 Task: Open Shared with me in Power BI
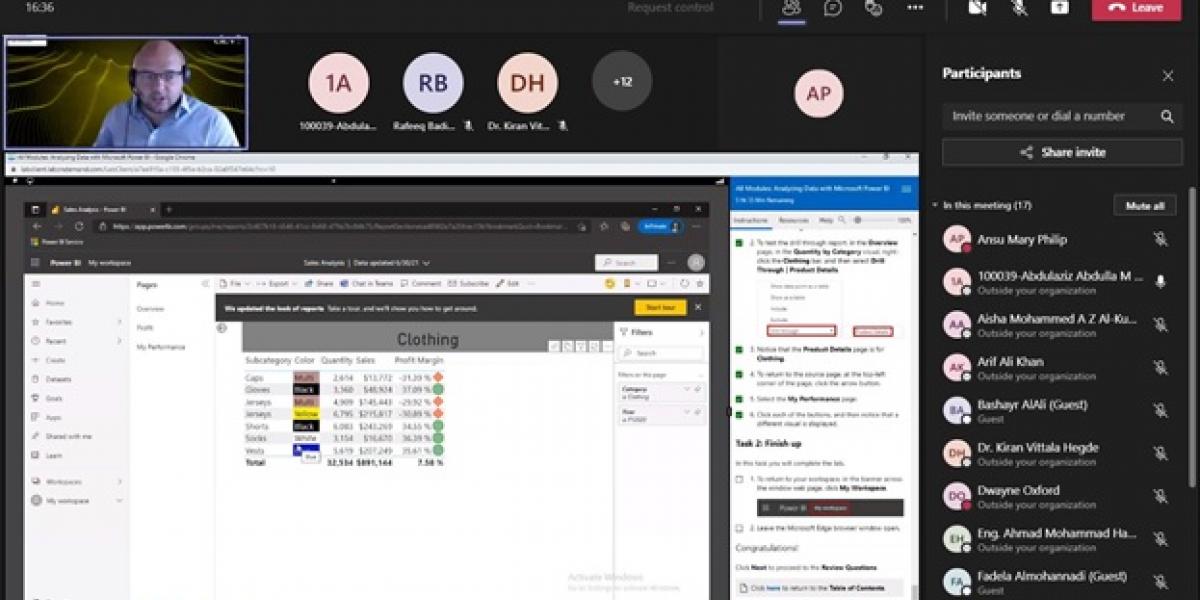[68, 436]
